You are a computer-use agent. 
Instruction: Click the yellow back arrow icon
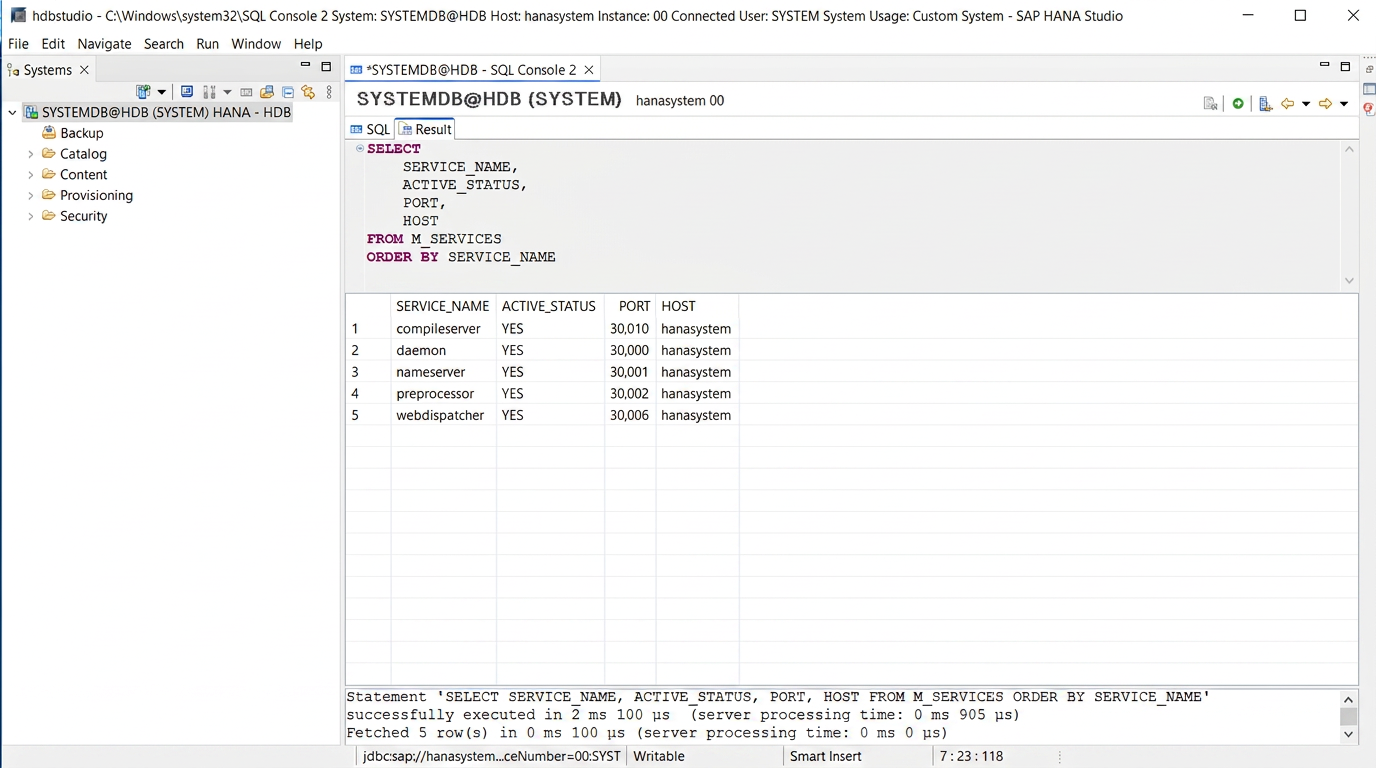(x=1288, y=104)
